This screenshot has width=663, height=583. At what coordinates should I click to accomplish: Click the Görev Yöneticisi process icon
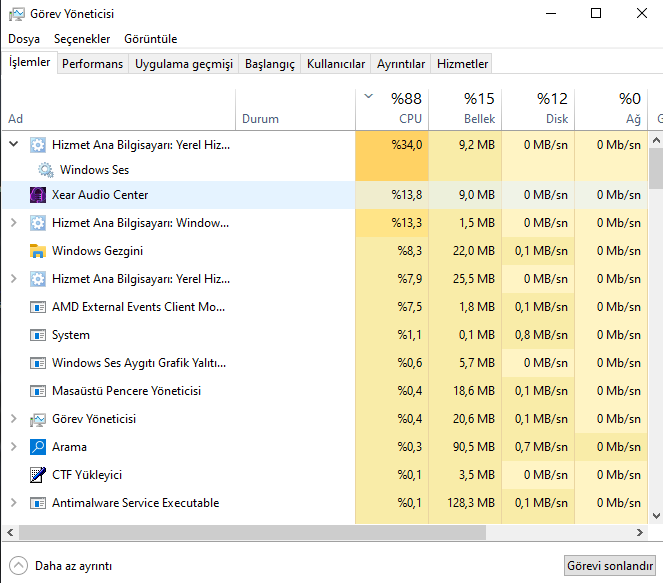coord(38,419)
